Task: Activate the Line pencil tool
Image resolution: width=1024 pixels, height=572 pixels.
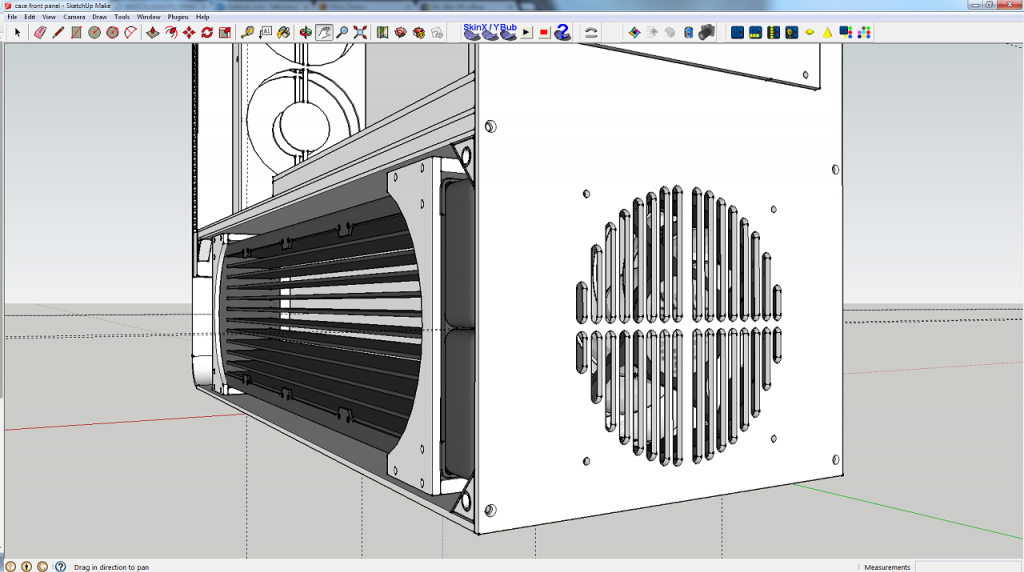Action: point(58,32)
